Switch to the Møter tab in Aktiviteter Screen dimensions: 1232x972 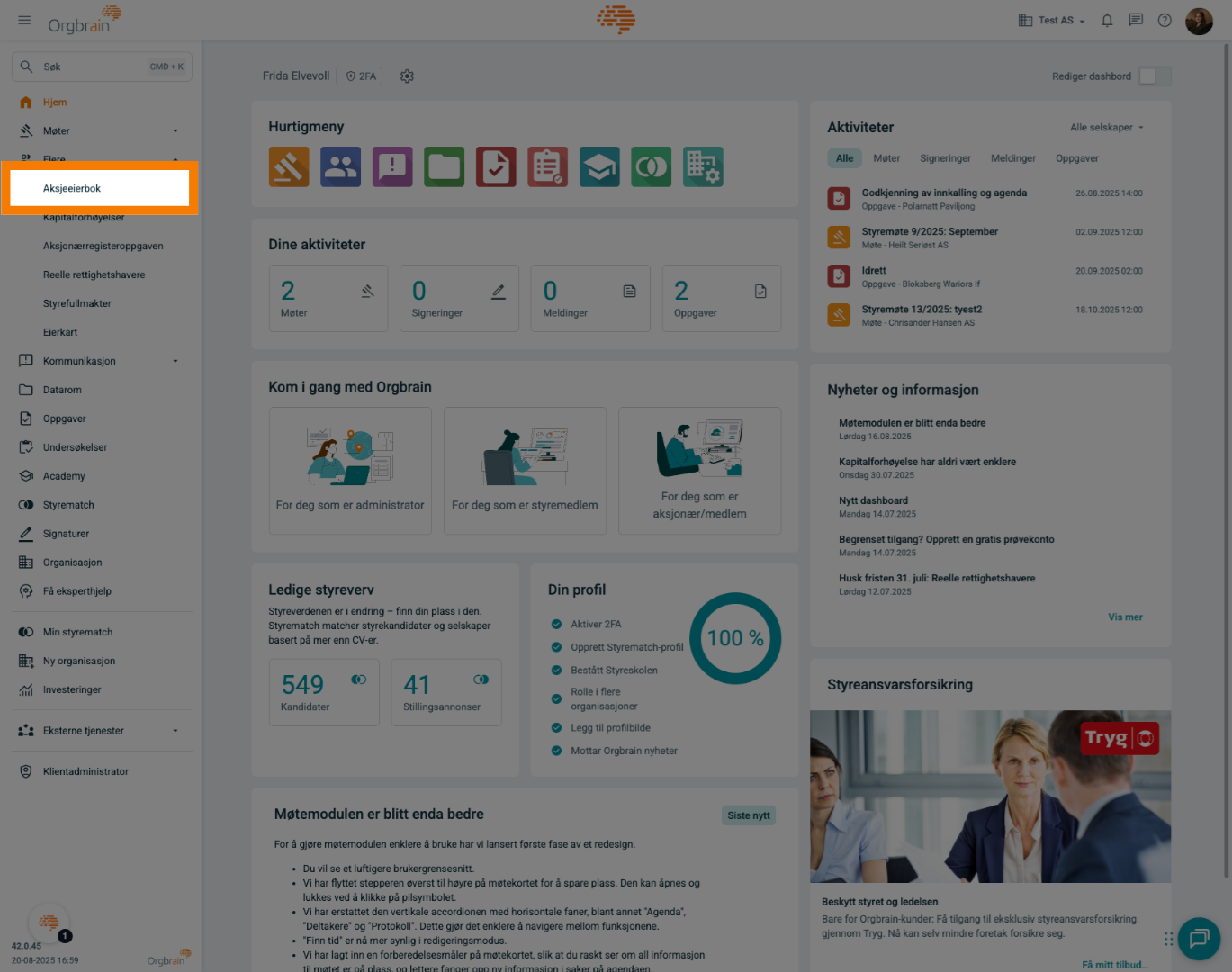(886, 158)
